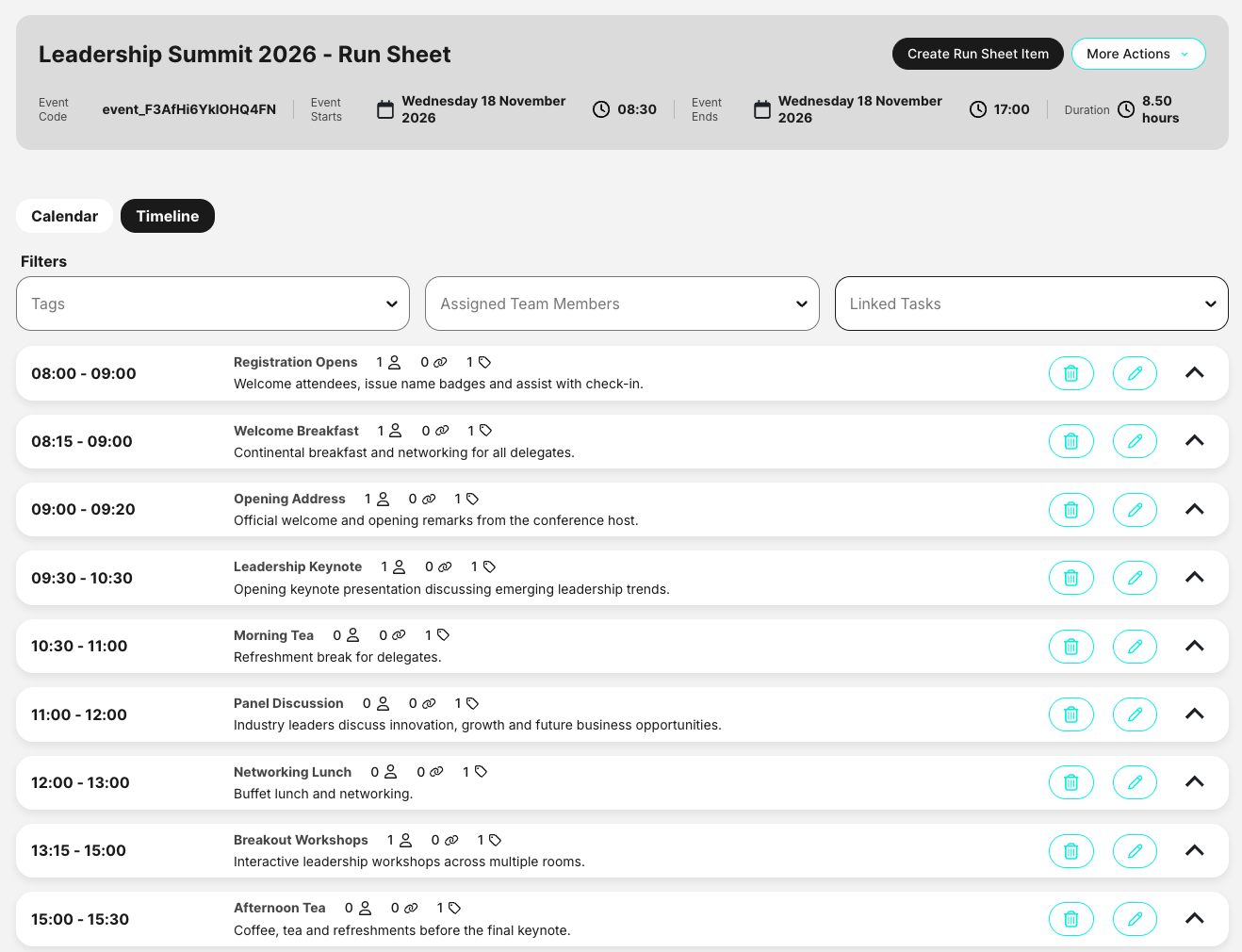
Task: Click the Duration clock icon
Action: [x=1126, y=109]
